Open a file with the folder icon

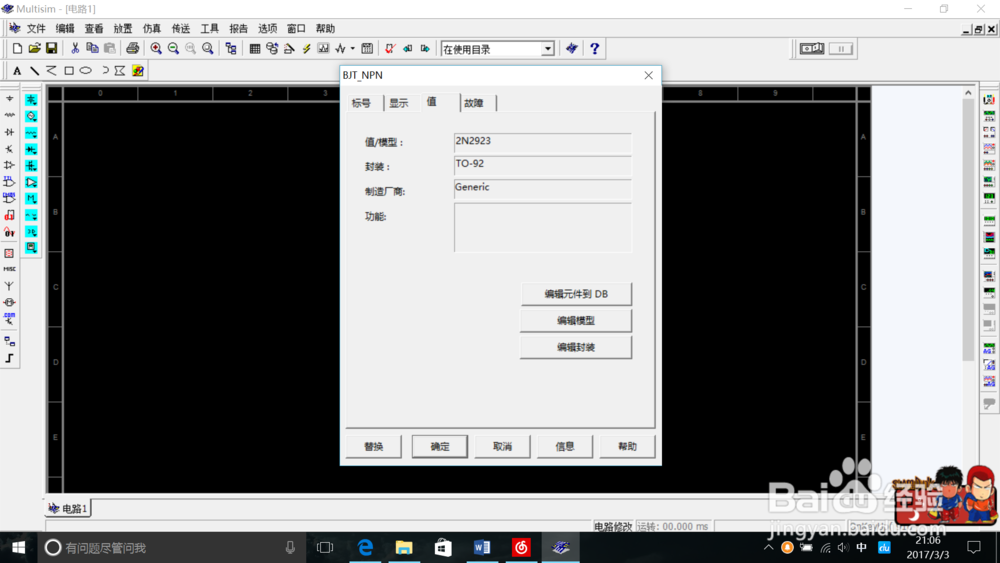tap(34, 48)
